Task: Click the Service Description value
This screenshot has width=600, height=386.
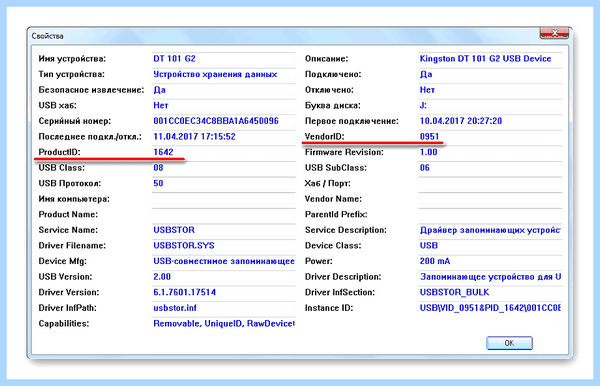Action: click(x=490, y=230)
